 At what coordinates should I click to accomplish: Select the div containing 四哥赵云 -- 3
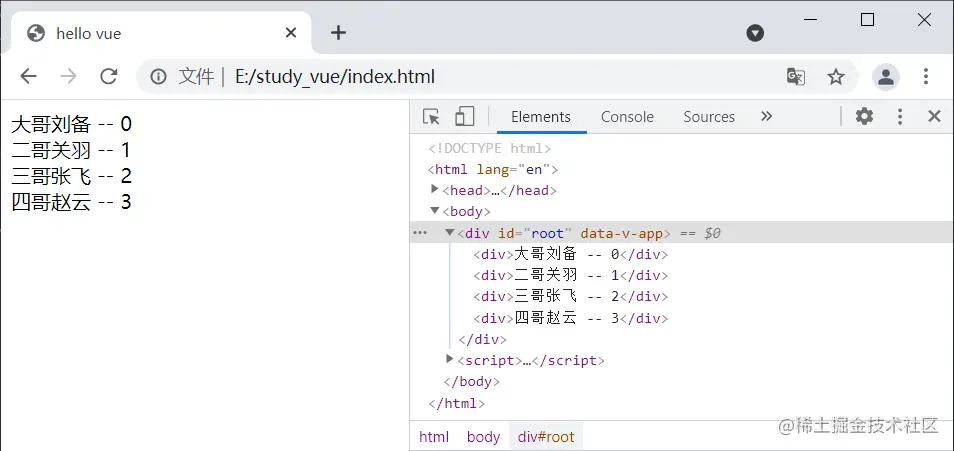[571, 318]
